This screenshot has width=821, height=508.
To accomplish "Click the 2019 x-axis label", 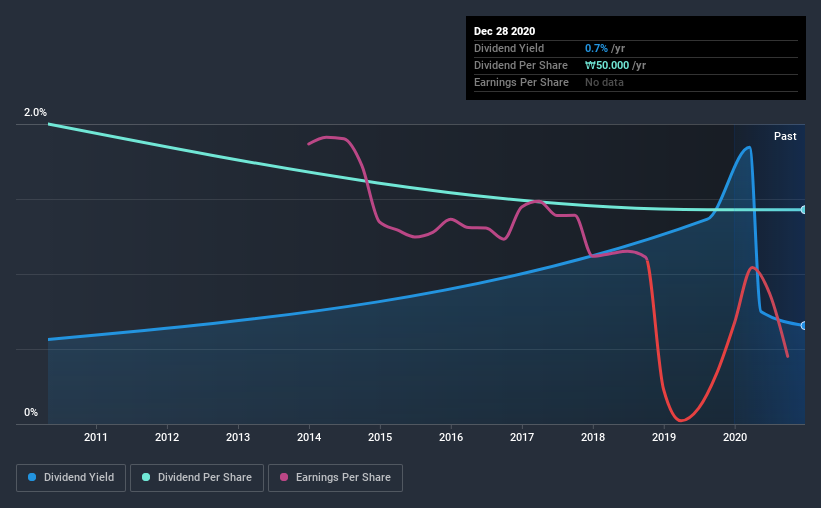I will [664, 437].
